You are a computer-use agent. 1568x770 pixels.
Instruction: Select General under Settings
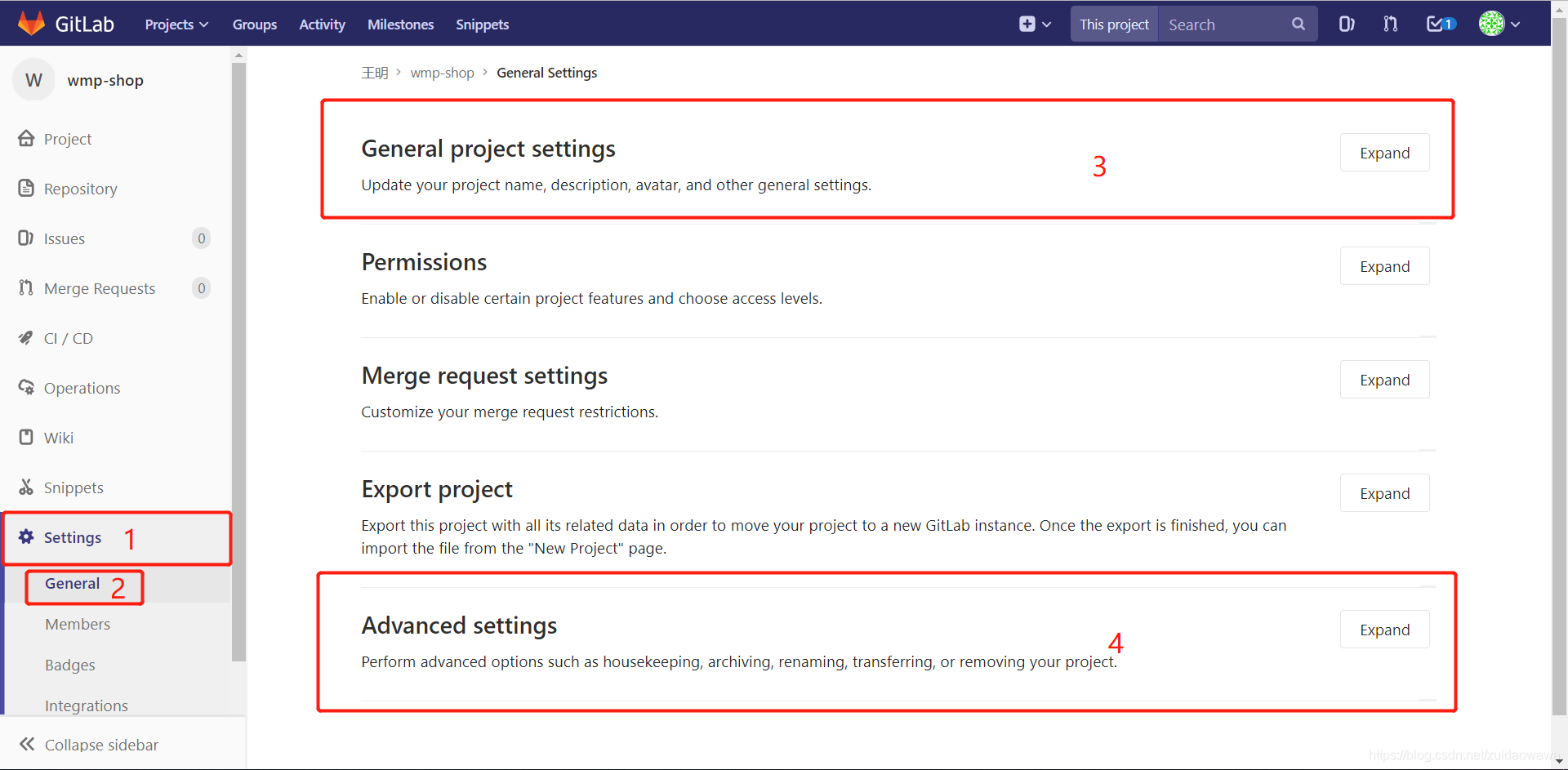coord(72,583)
